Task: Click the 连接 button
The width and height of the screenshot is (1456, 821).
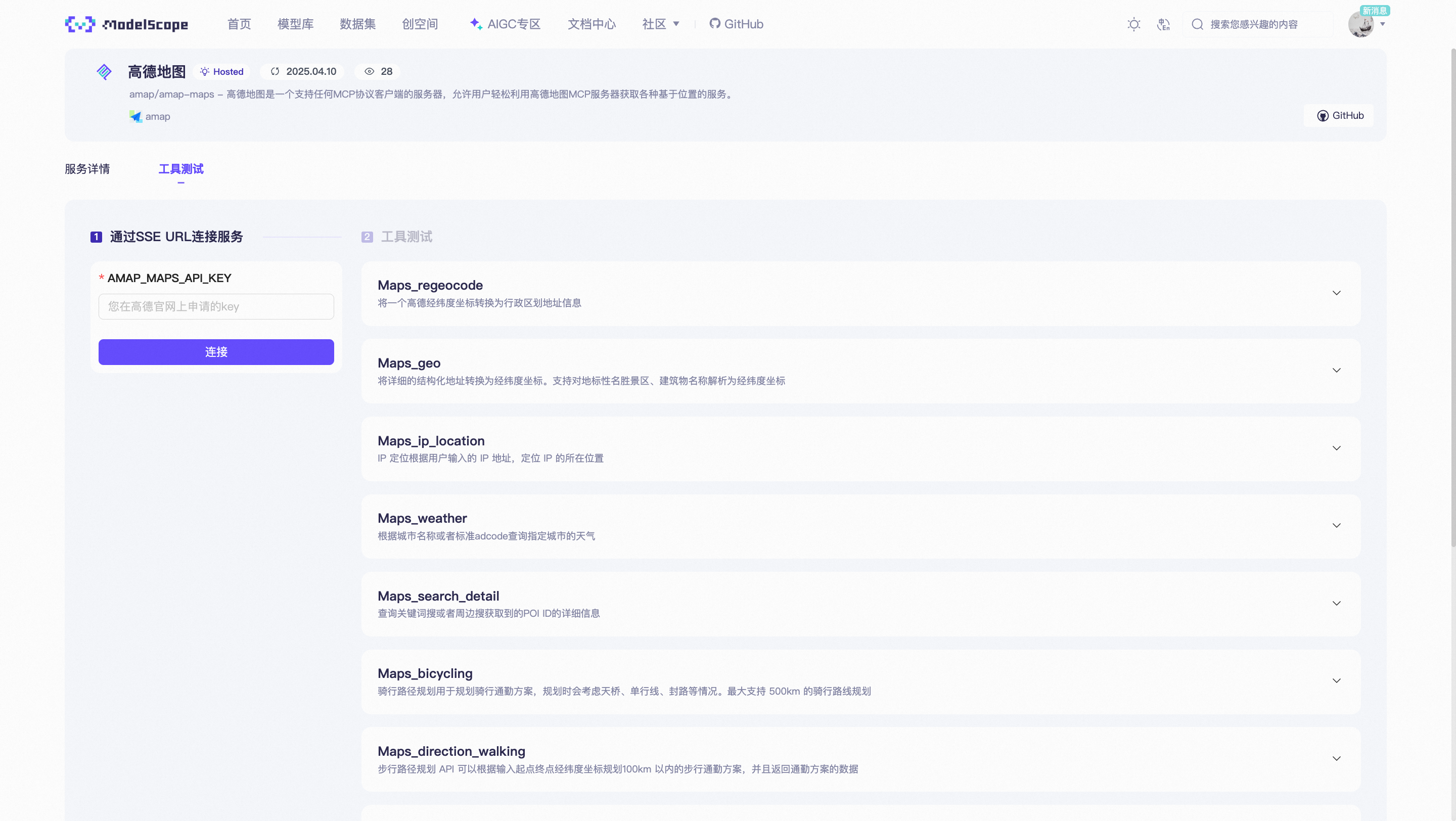Action: pyautogui.click(x=216, y=352)
